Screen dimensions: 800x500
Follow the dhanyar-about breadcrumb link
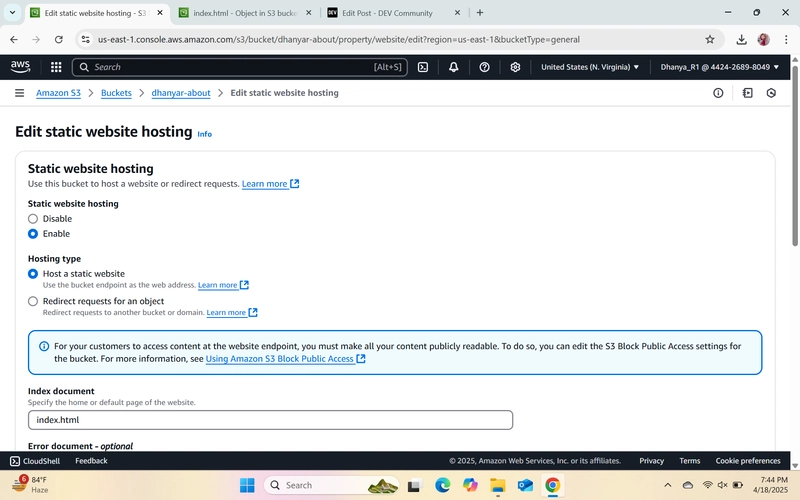click(181, 93)
